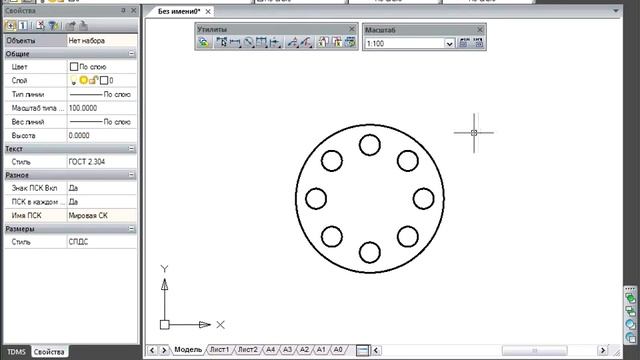Click the horizontal scrollbar thumb
The height and width of the screenshot is (360, 640).
tap(534, 350)
